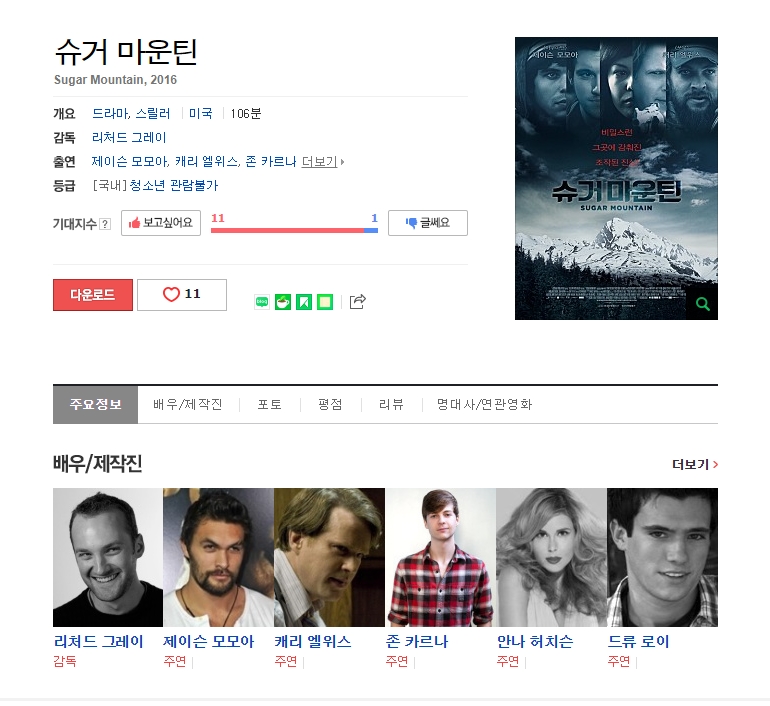The image size is (770, 706).
Task: Select the 명대사/연관영화 tab
Action: click(484, 405)
